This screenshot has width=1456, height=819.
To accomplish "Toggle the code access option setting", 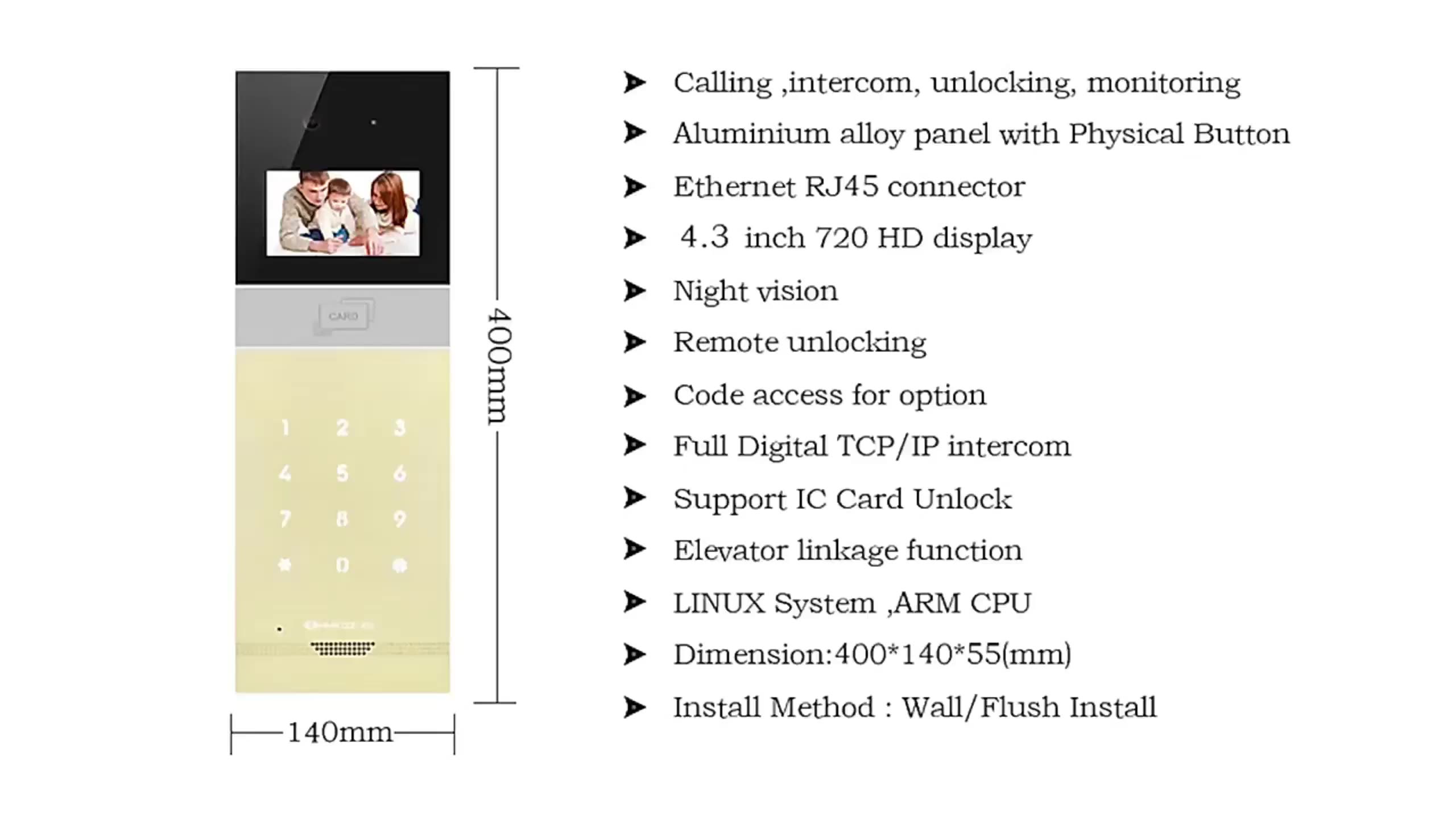I will [x=637, y=394].
